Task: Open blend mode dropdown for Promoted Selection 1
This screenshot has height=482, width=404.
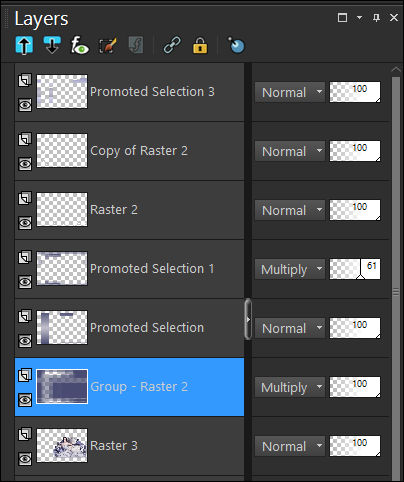Action: (x=290, y=269)
